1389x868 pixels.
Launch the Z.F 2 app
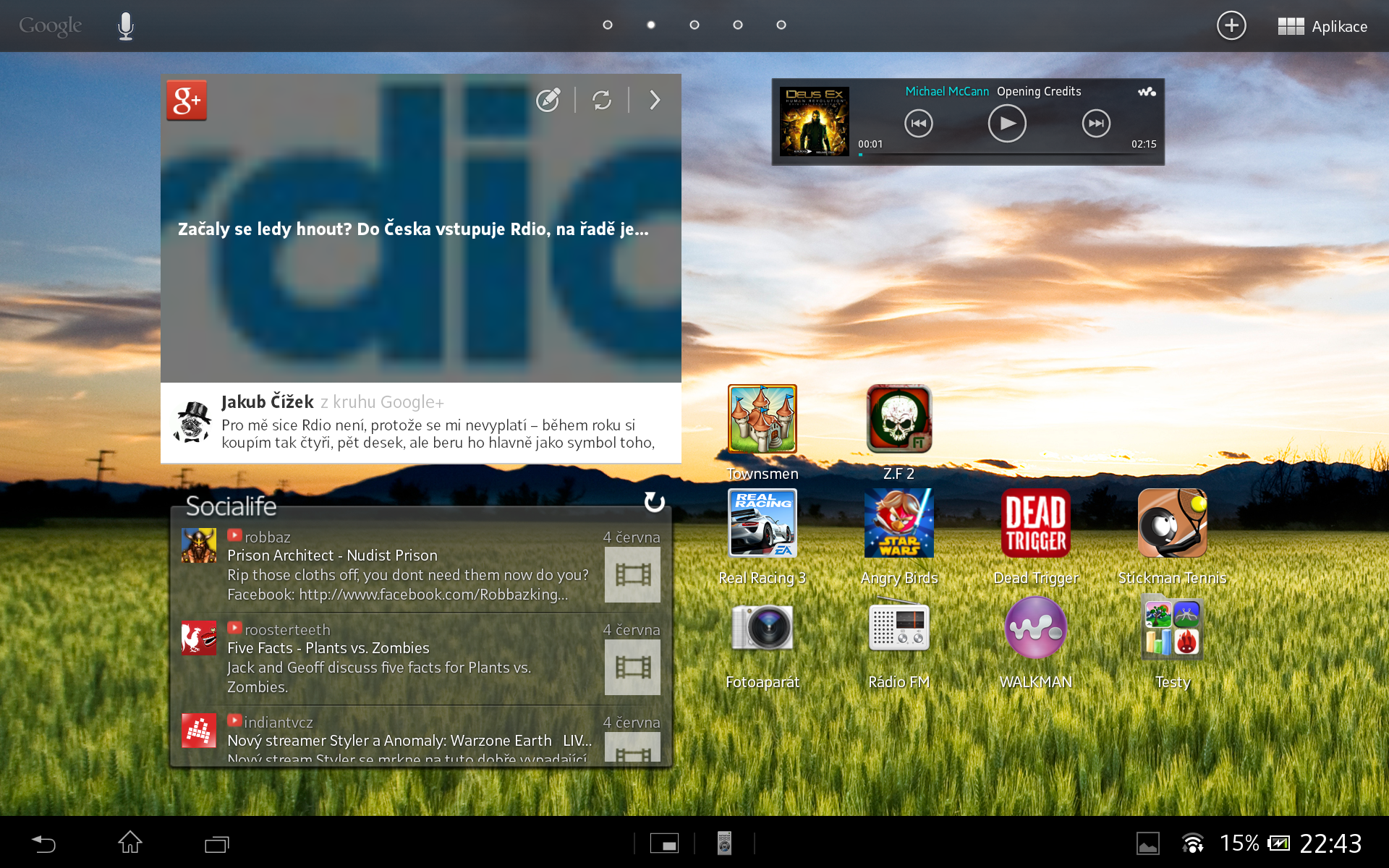pos(898,418)
